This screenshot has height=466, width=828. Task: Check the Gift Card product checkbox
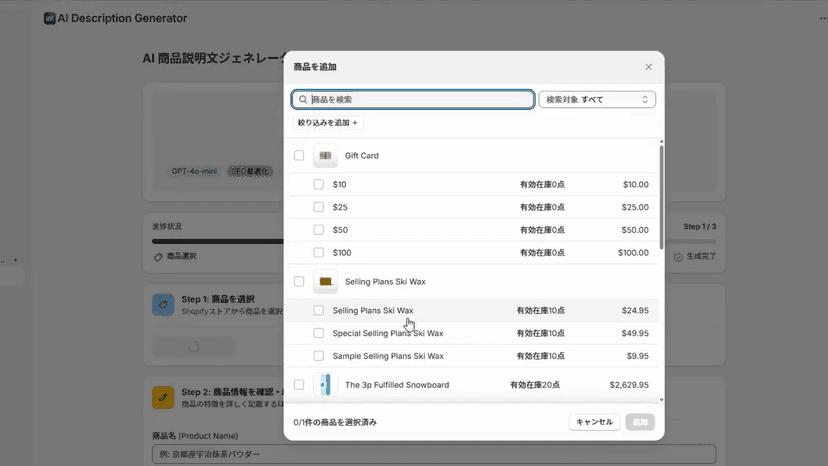[x=299, y=155]
